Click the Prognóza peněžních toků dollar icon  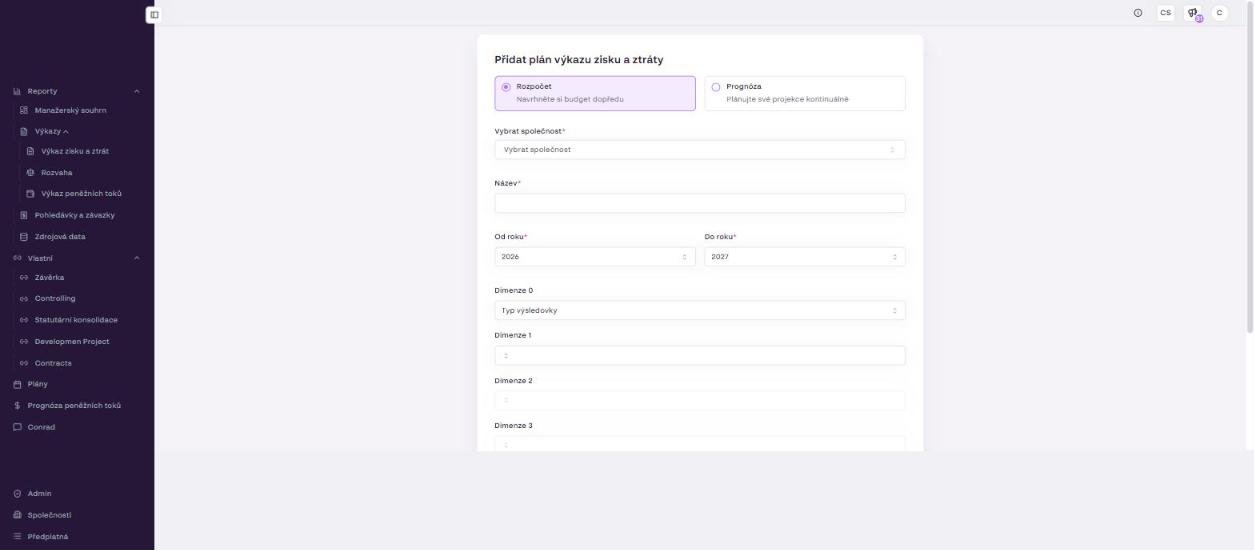(17, 405)
